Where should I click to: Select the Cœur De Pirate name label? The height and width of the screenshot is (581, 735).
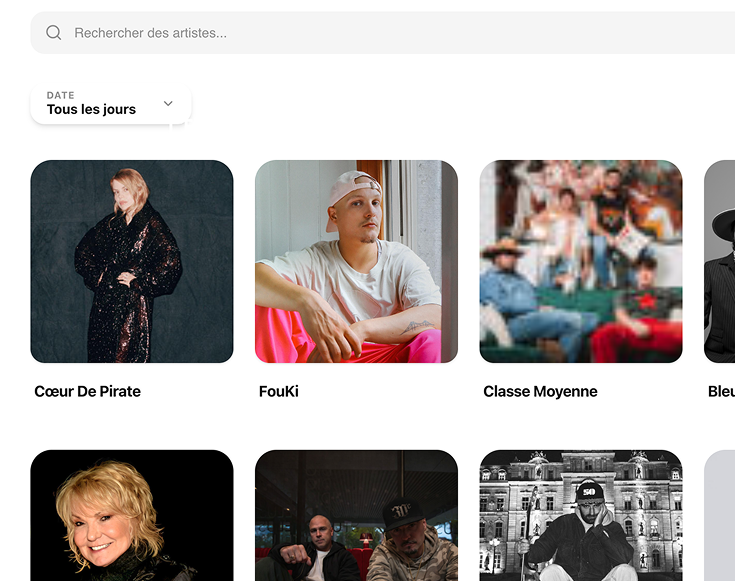[x=87, y=391]
